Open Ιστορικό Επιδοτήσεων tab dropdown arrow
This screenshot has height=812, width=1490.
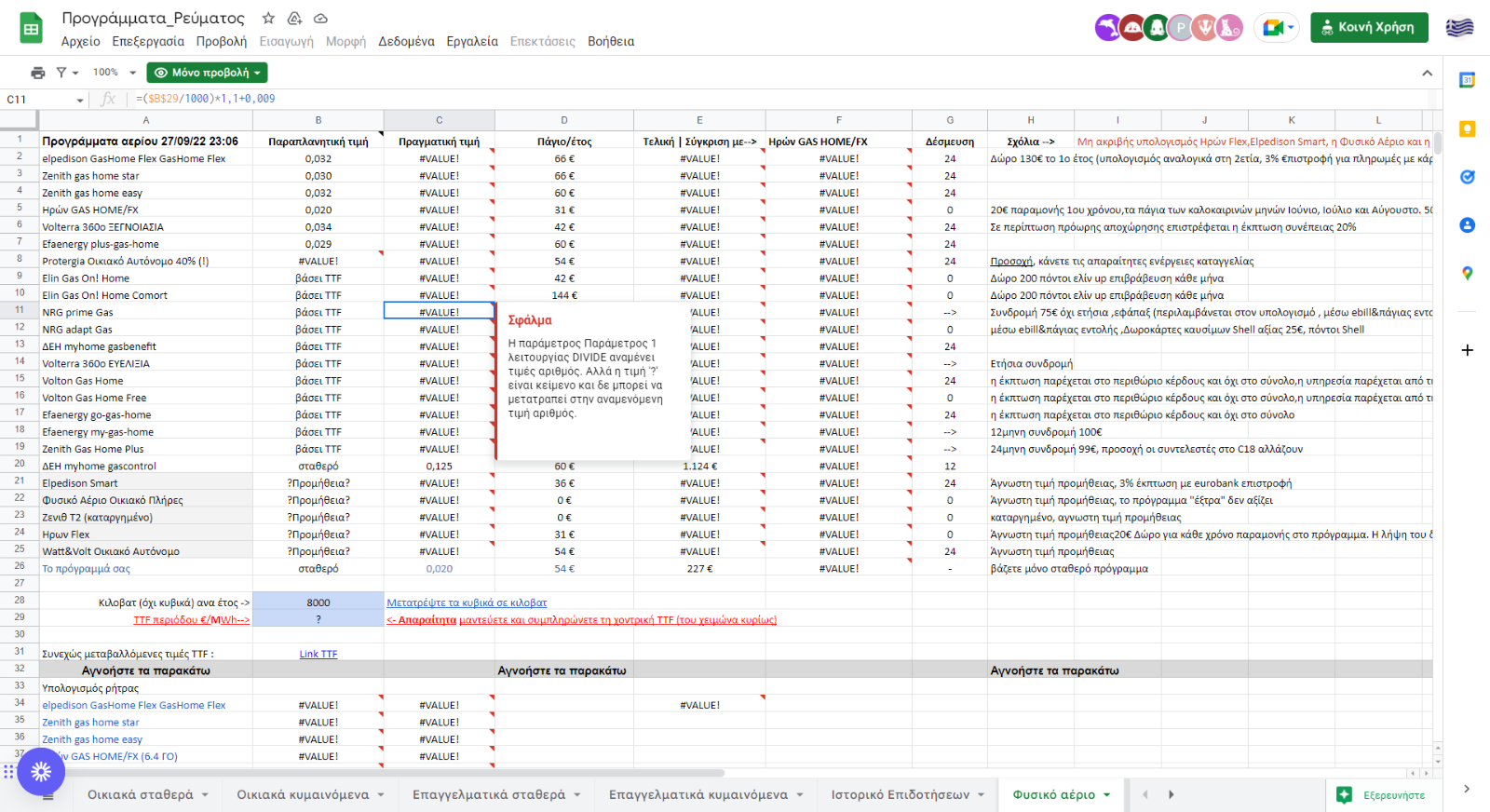tap(982, 795)
